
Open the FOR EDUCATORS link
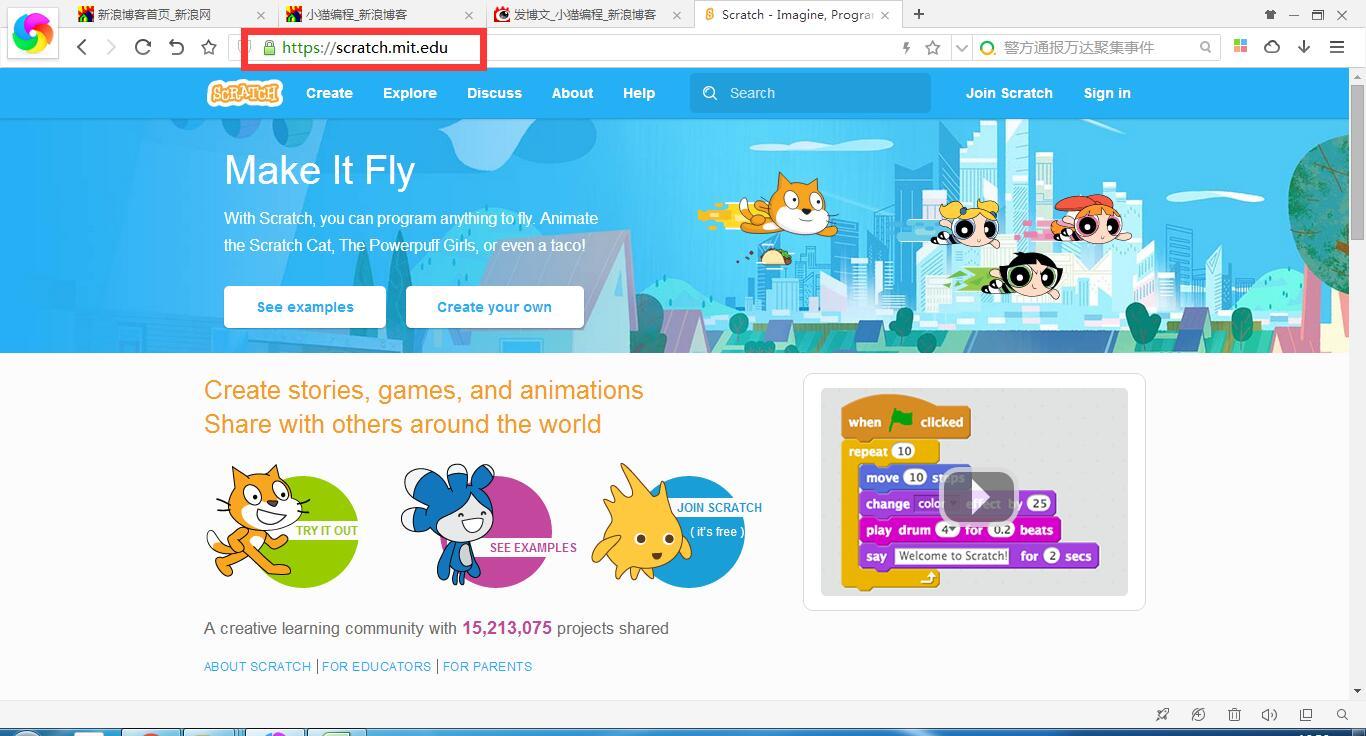pyautogui.click(x=376, y=666)
